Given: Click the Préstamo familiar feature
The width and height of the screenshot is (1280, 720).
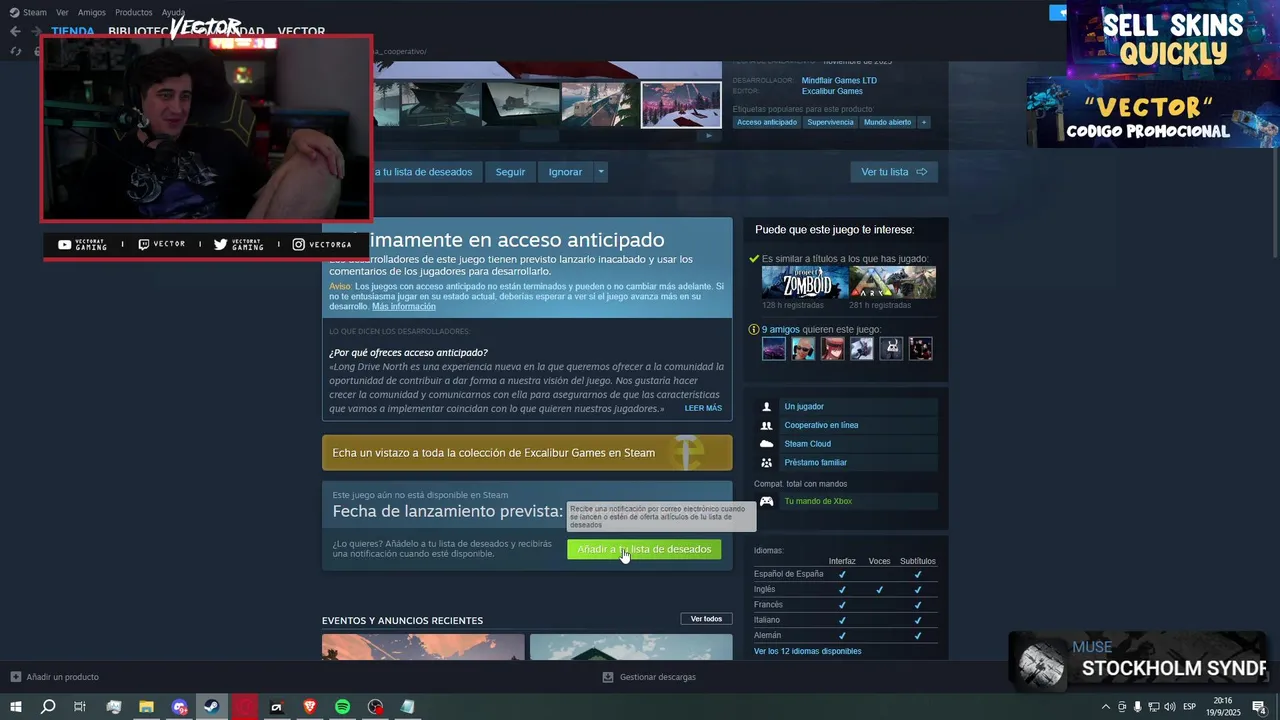Looking at the screenshot, I should click(x=846, y=463).
